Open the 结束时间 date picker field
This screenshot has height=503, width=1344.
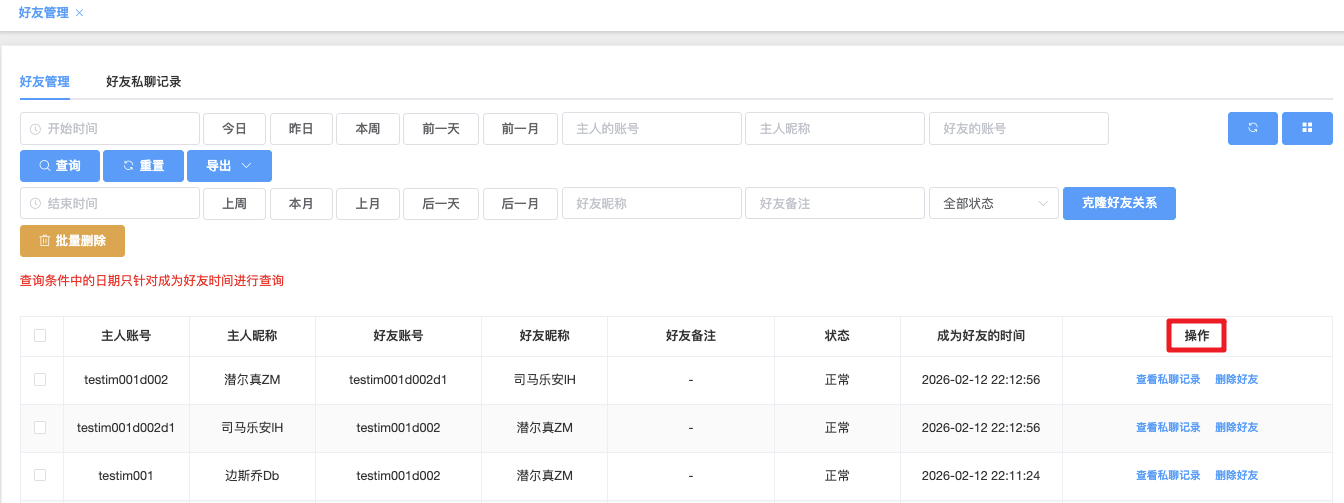coord(110,204)
